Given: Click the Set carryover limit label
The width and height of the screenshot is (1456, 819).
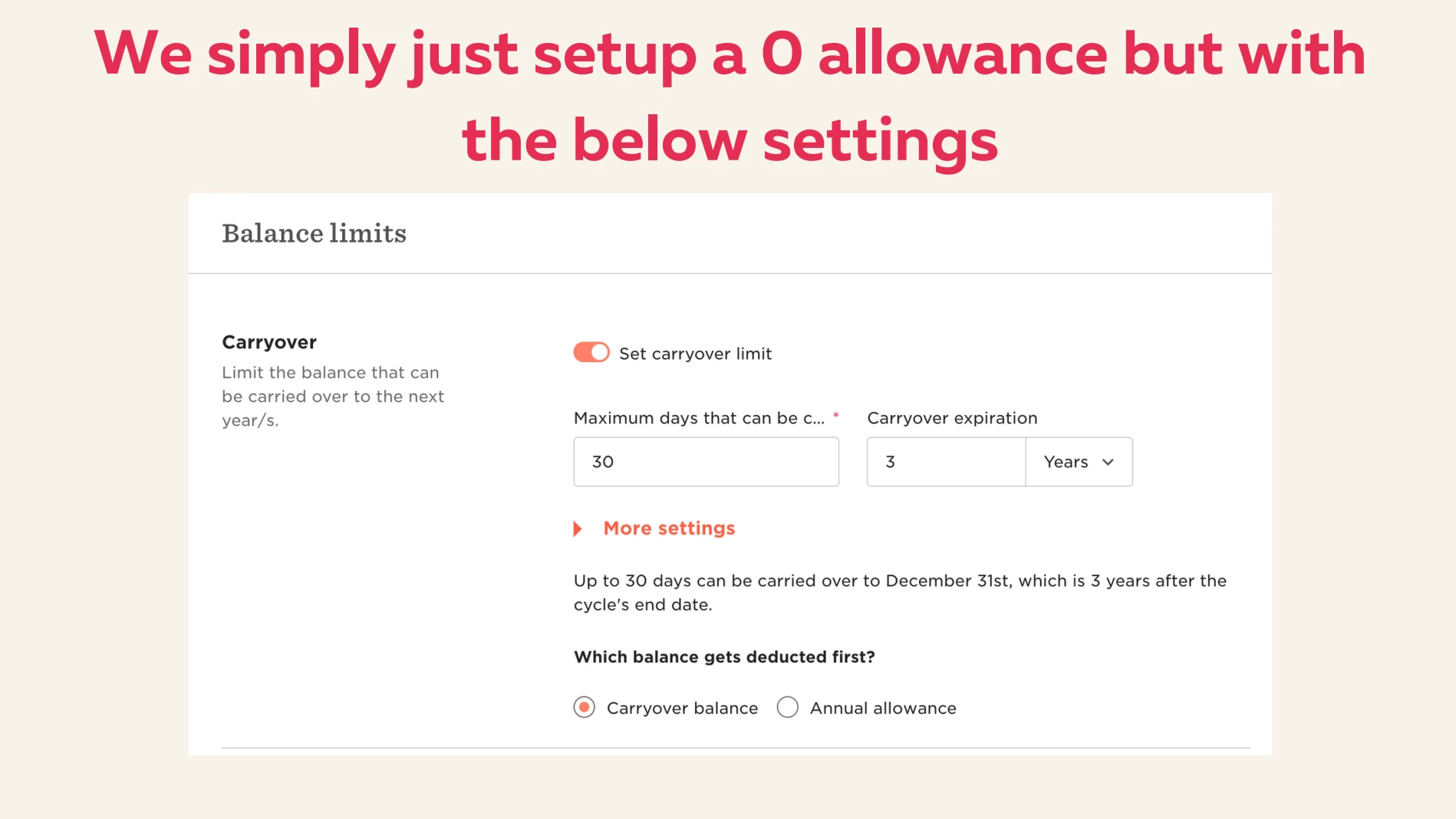Looking at the screenshot, I should click(695, 354).
